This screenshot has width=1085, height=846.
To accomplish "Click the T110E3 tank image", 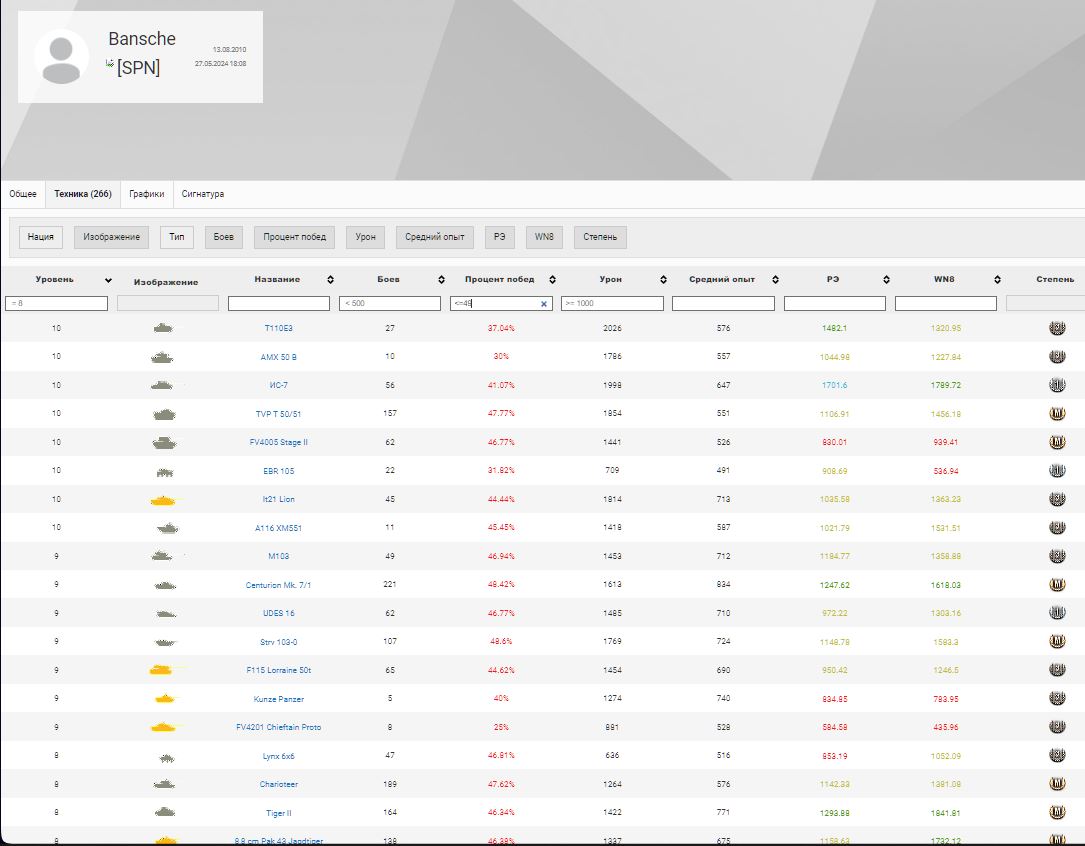I will [x=163, y=328].
